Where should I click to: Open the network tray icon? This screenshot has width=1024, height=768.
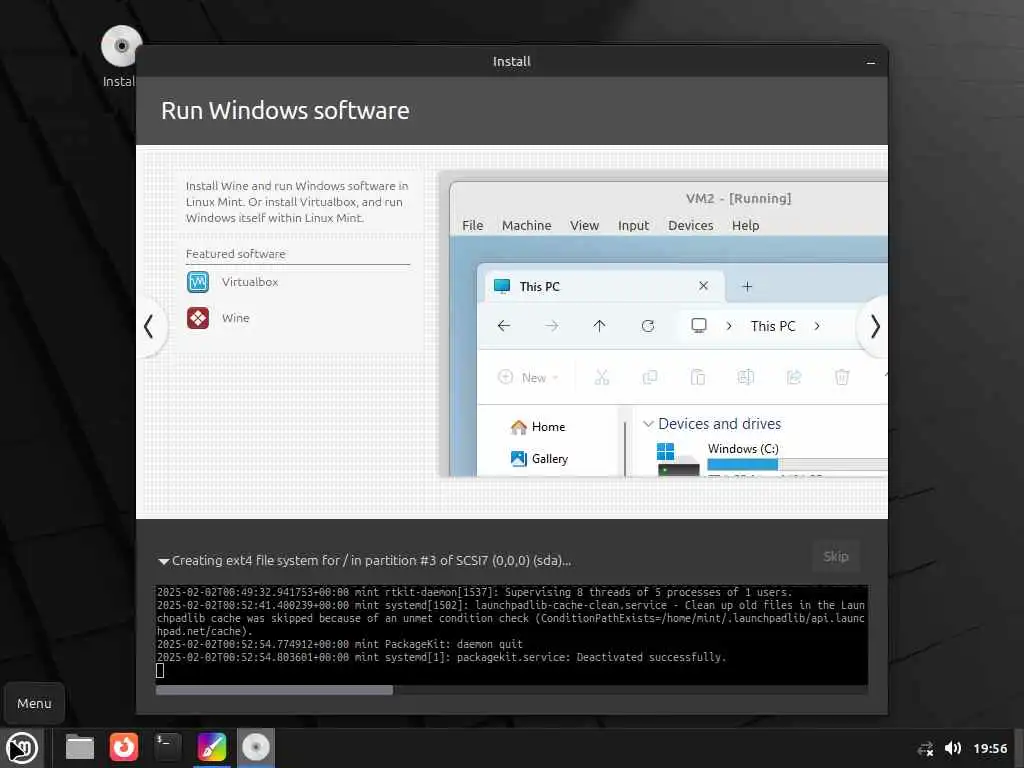click(x=925, y=748)
